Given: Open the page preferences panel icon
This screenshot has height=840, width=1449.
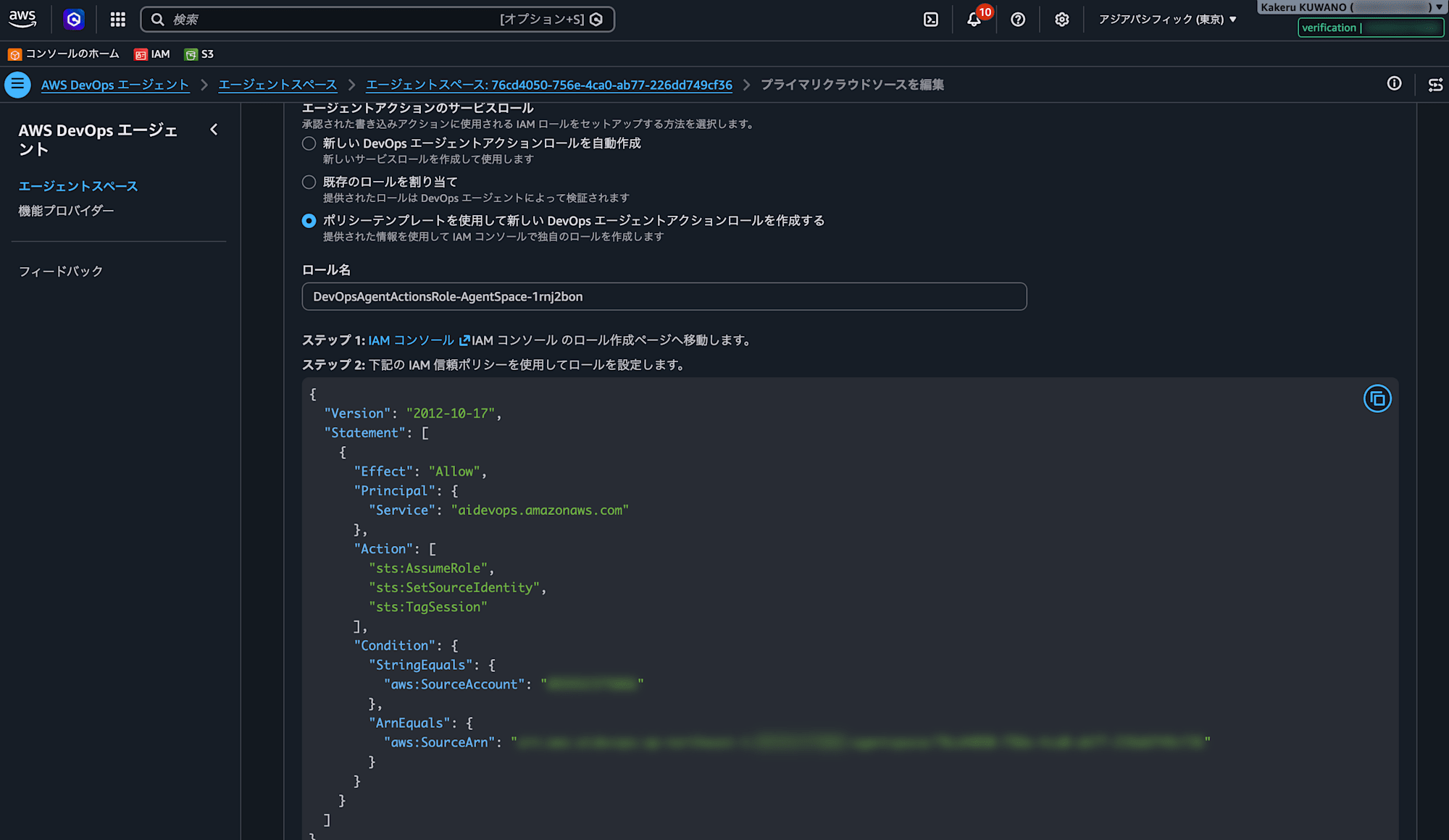Looking at the screenshot, I should coord(1435,85).
